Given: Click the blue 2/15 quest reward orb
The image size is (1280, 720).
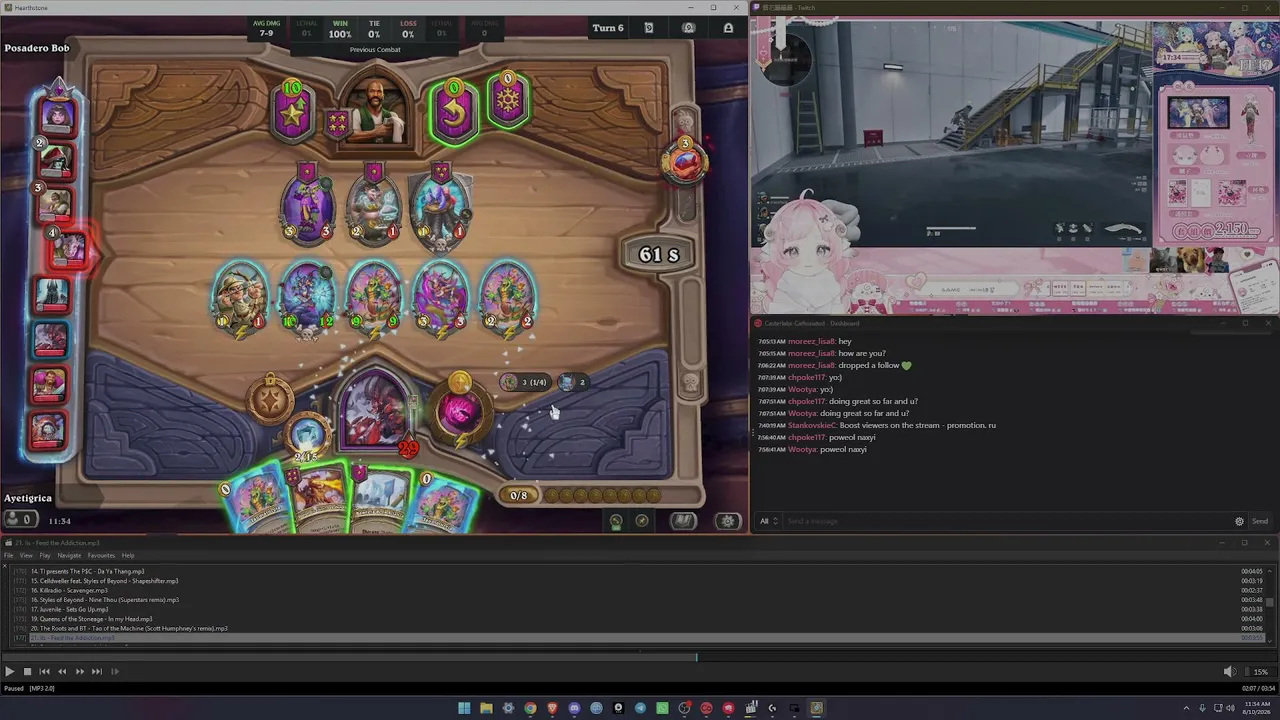Looking at the screenshot, I should [306, 435].
